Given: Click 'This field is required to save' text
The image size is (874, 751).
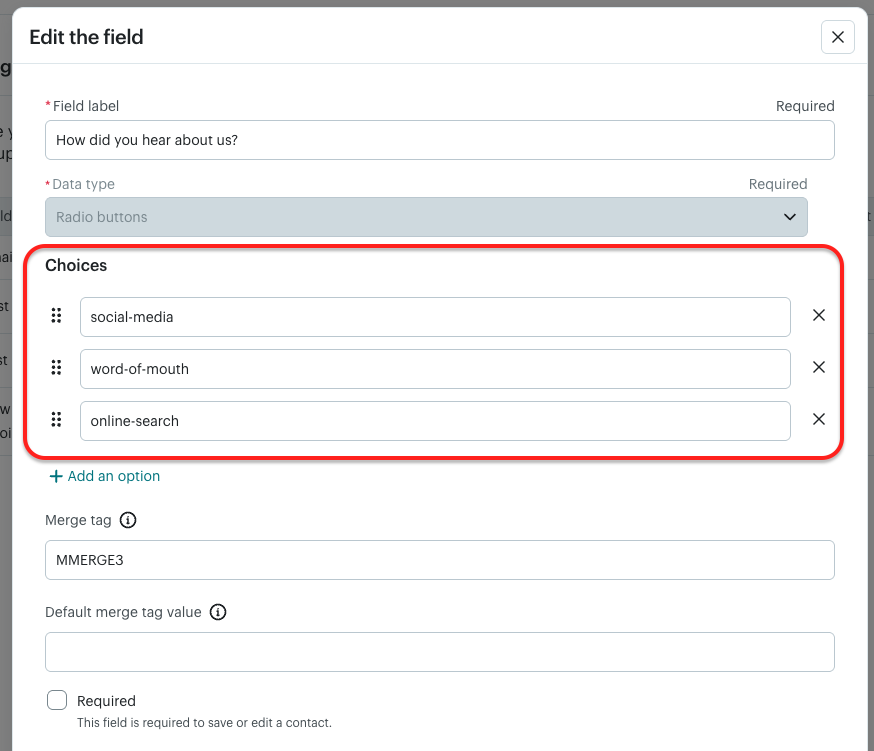Looking at the screenshot, I should tap(205, 723).
